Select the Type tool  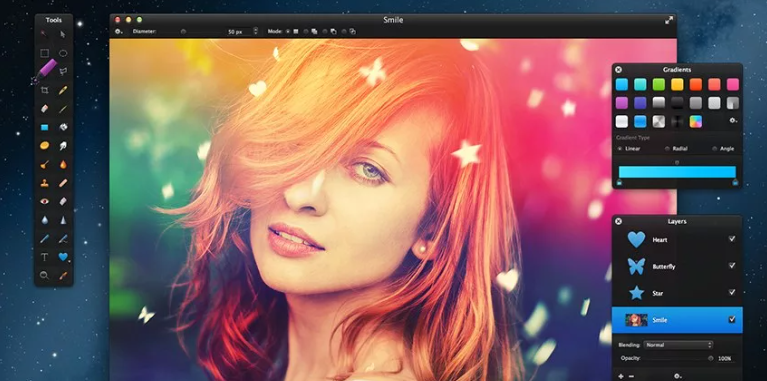click(44, 257)
